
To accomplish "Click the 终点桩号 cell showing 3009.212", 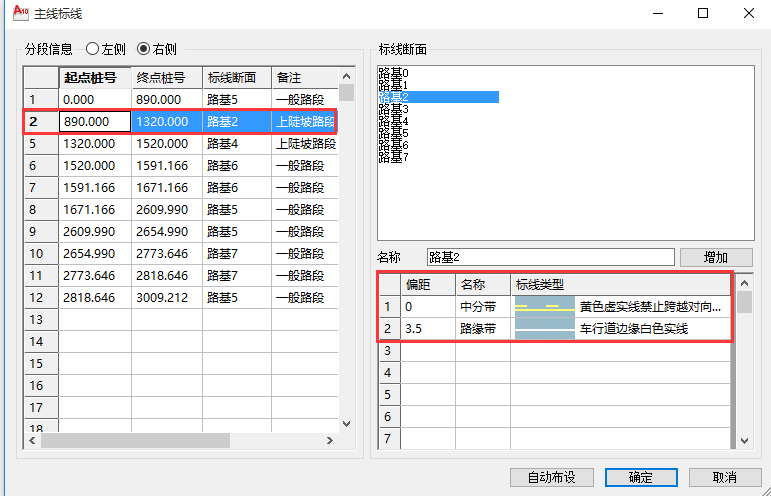I will click(166, 297).
